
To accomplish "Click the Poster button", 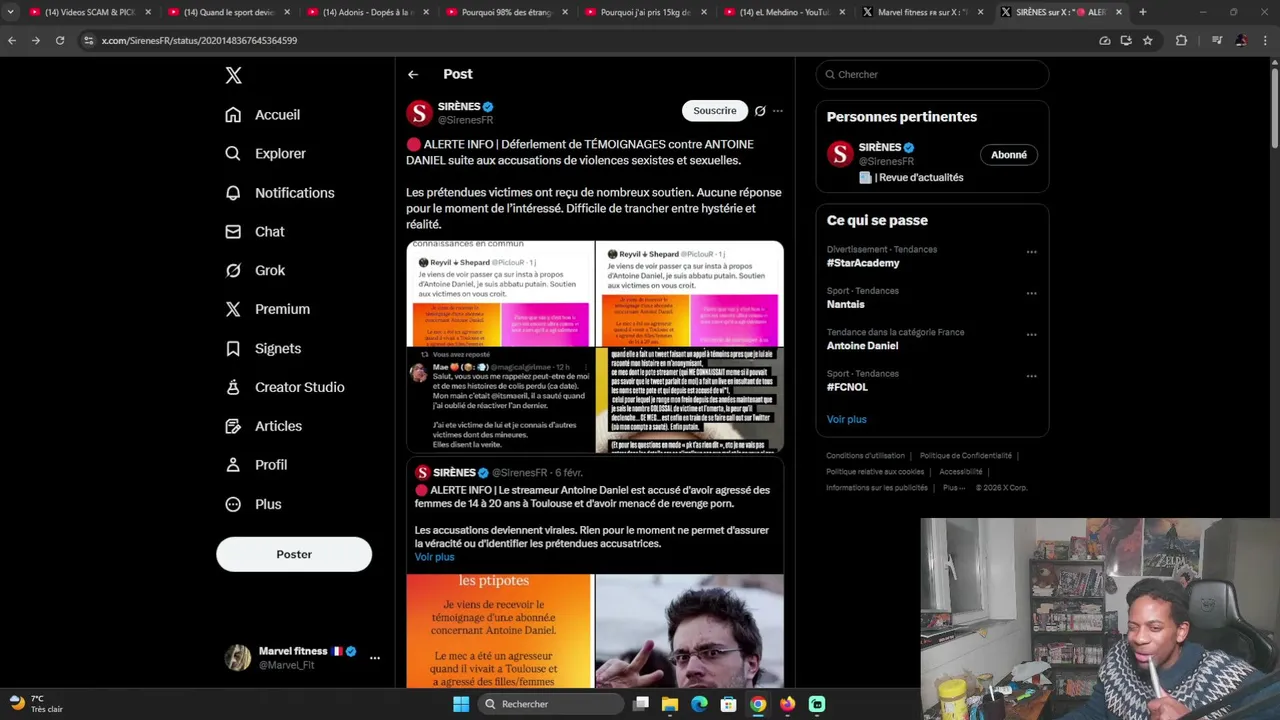I will click(294, 554).
